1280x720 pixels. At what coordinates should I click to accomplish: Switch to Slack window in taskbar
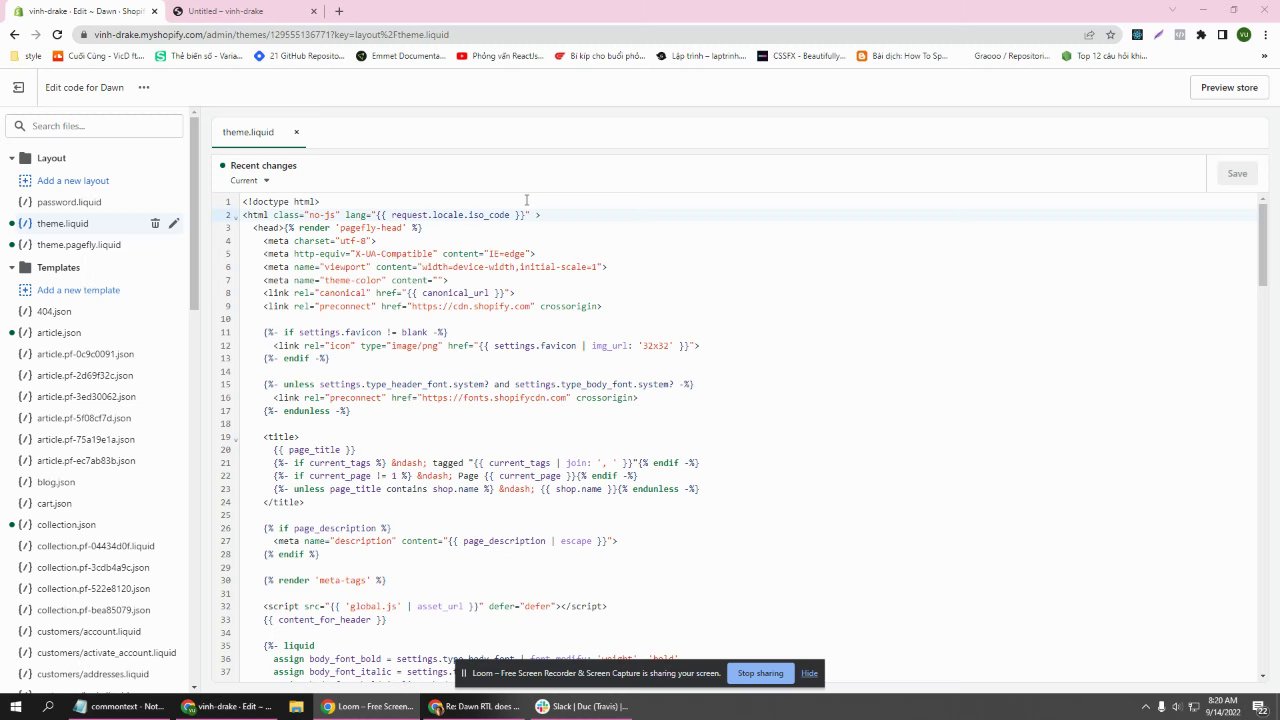coord(583,706)
